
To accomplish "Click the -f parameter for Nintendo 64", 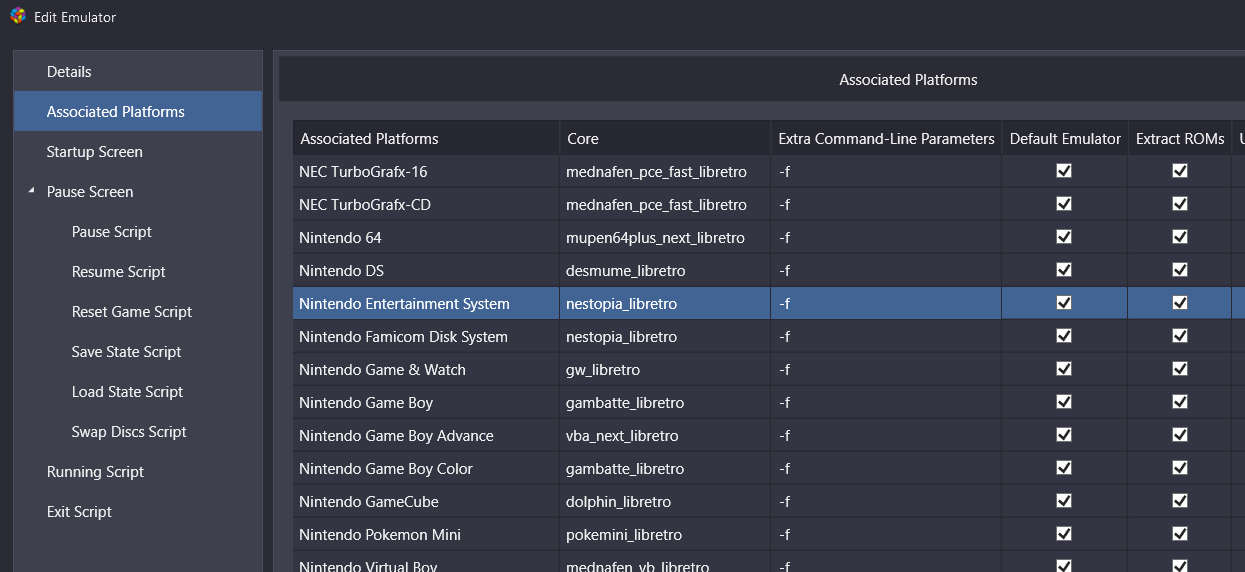I will pos(886,237).
